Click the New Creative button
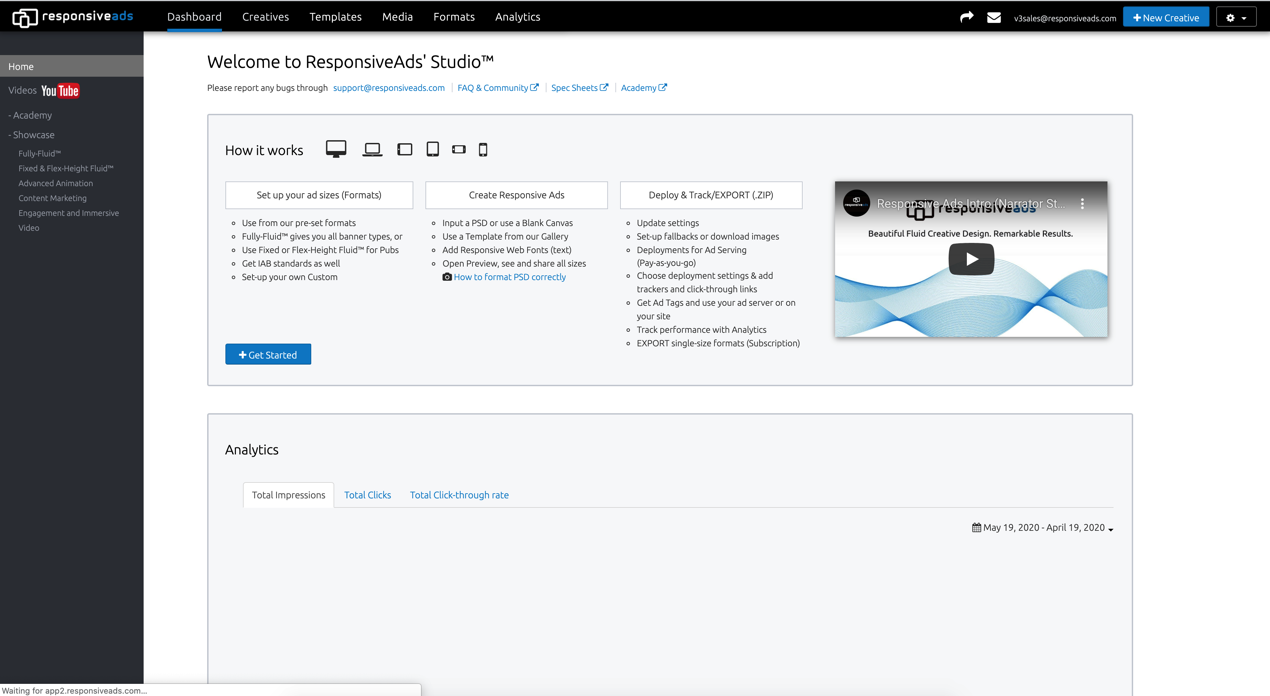1270x696 pixels. point(1166,17)
